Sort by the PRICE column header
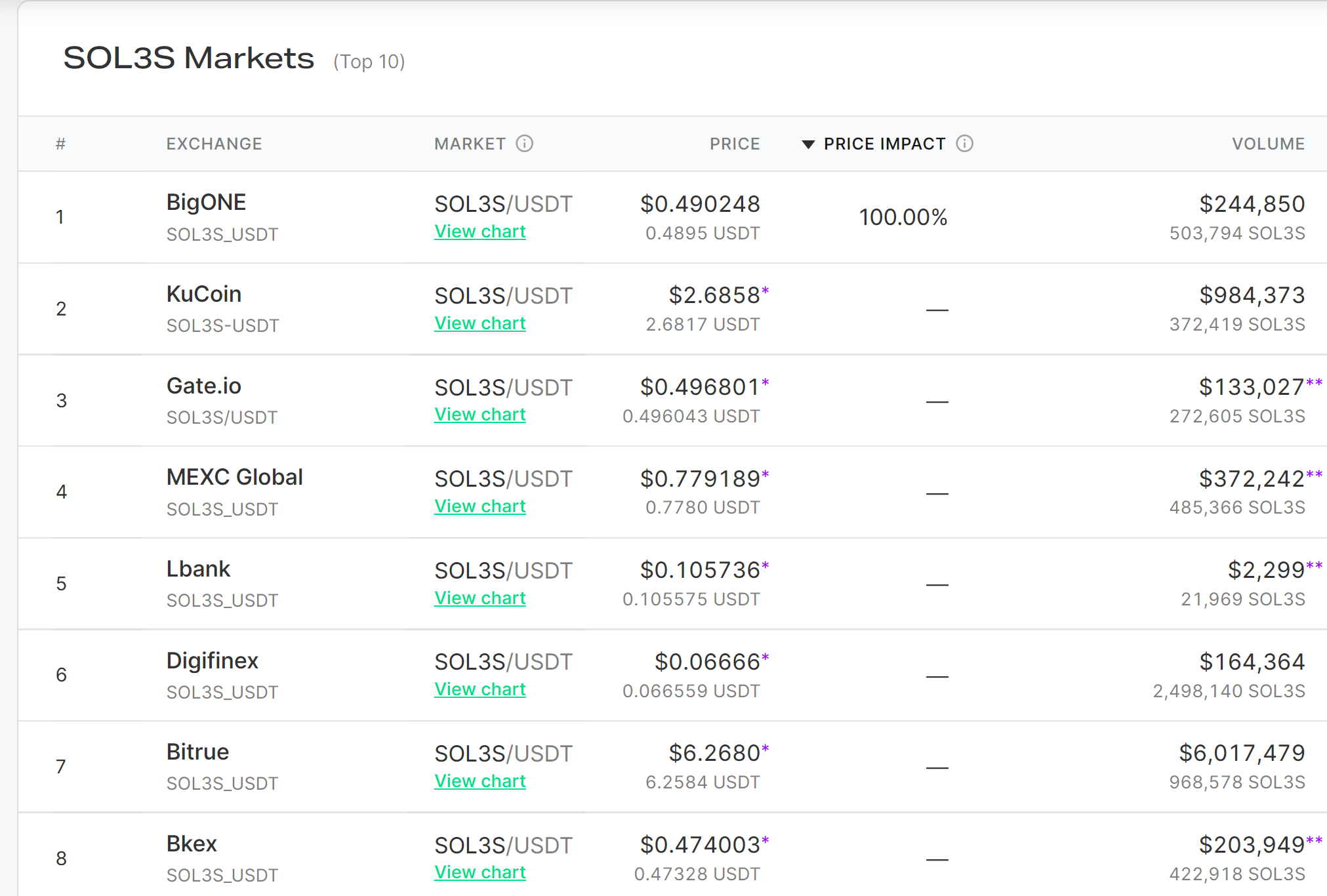Screen dimensions: 1327x896 735,144
